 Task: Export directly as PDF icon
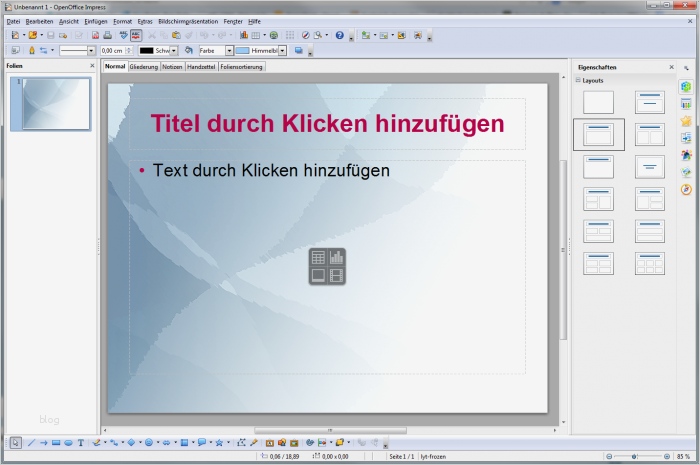tap(95, 35)
